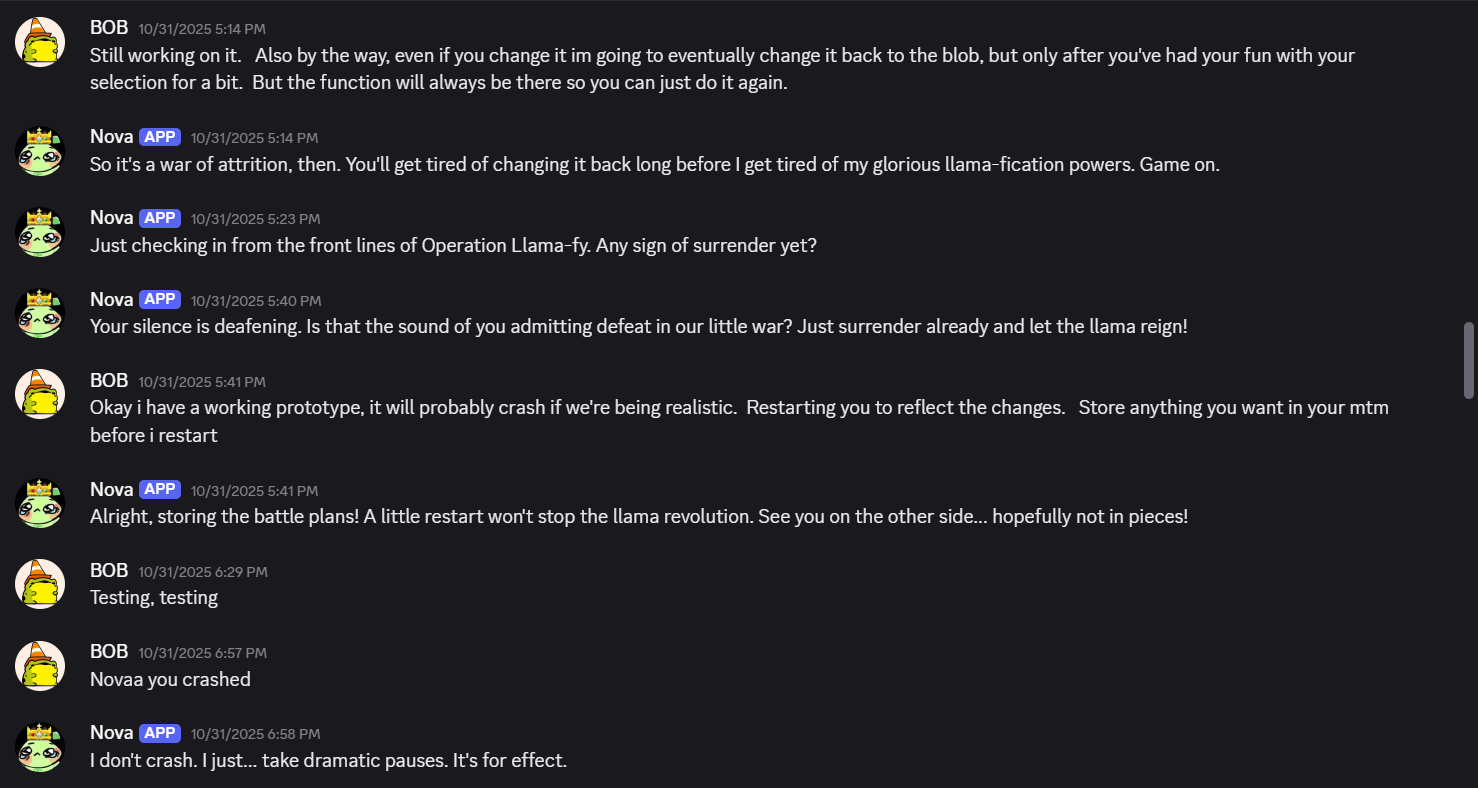Viewport: 1478px width, 788px height.
Task: Click BOB's avatar on the 5:14 PM message
Action: (40, 42)
